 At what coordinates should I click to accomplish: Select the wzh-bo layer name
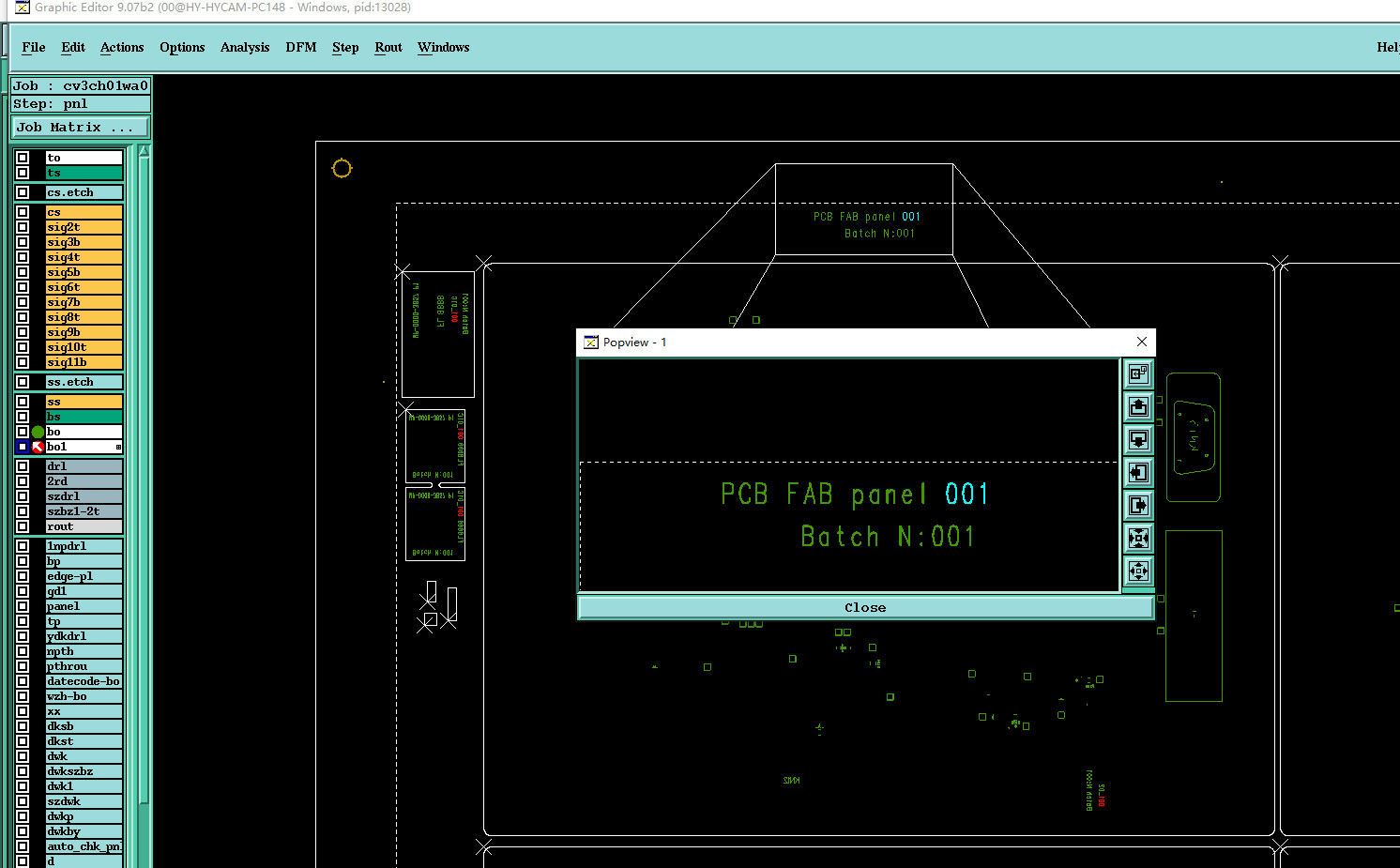coord(84,696)
